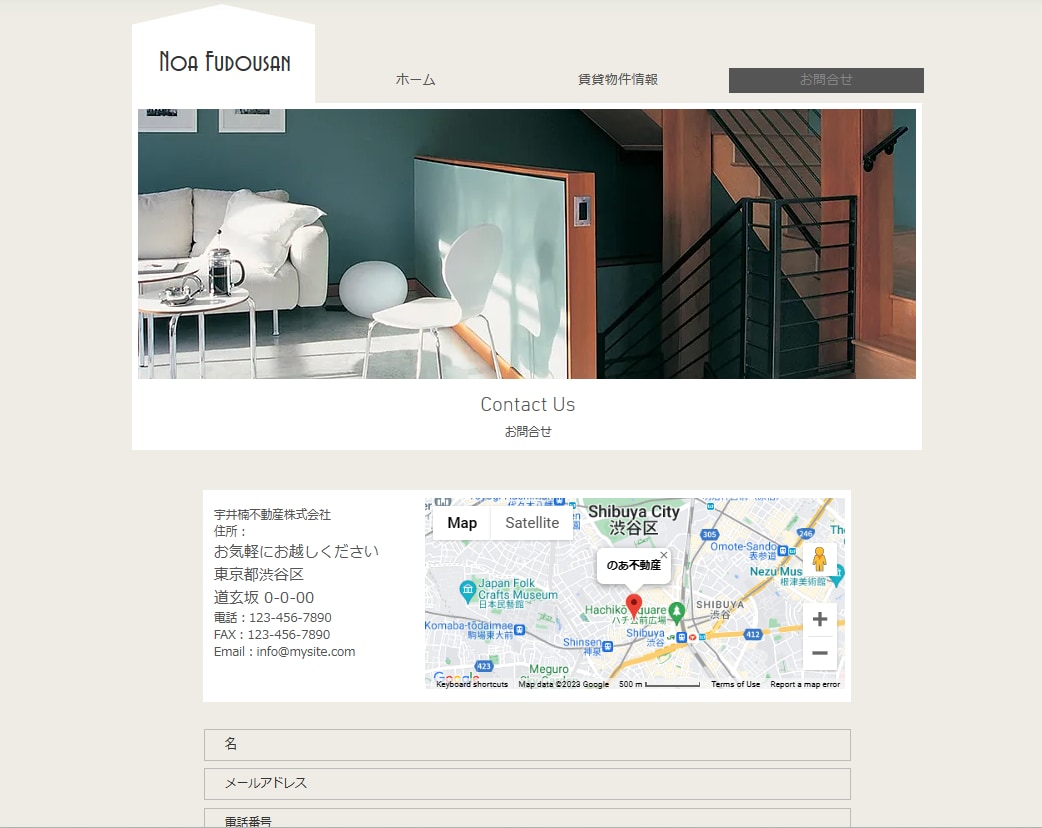Select the Street View pegman icon
Image resolution: width=1042 pixels, height=828 pixels.
click(x=819, y=560)
